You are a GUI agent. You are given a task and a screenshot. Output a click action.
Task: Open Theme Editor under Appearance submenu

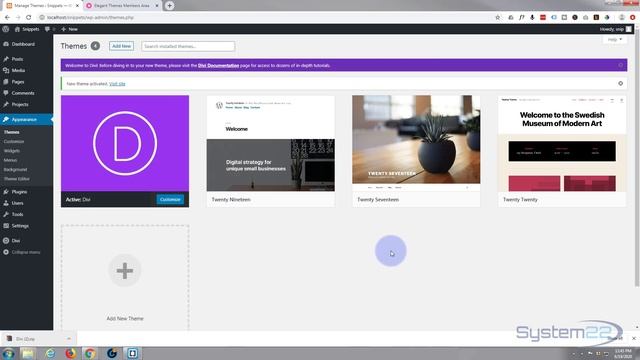click(17, 179)
